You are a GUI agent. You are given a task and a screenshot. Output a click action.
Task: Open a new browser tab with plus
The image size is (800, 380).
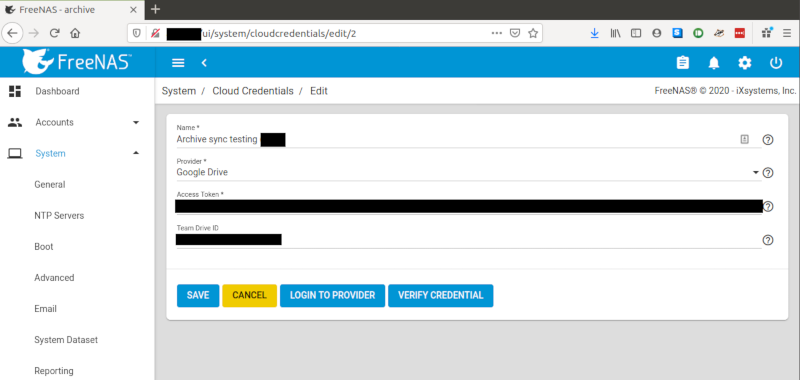[x=156, y=10]
